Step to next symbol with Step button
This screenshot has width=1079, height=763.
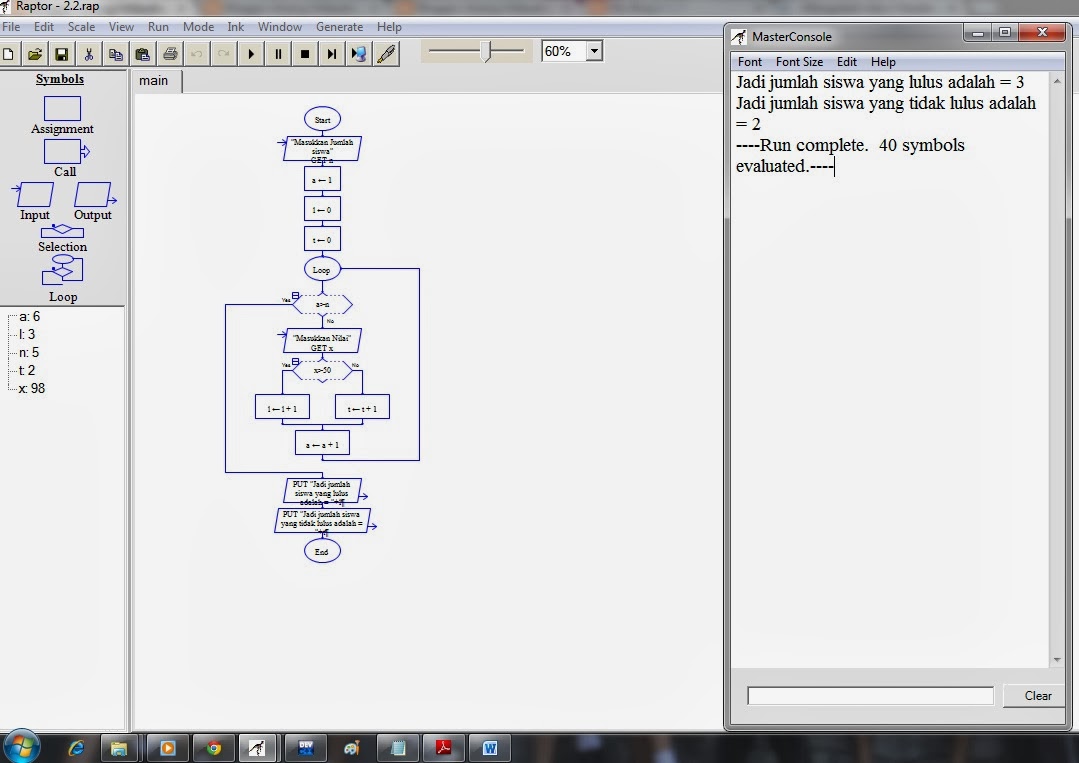point(332,54)
